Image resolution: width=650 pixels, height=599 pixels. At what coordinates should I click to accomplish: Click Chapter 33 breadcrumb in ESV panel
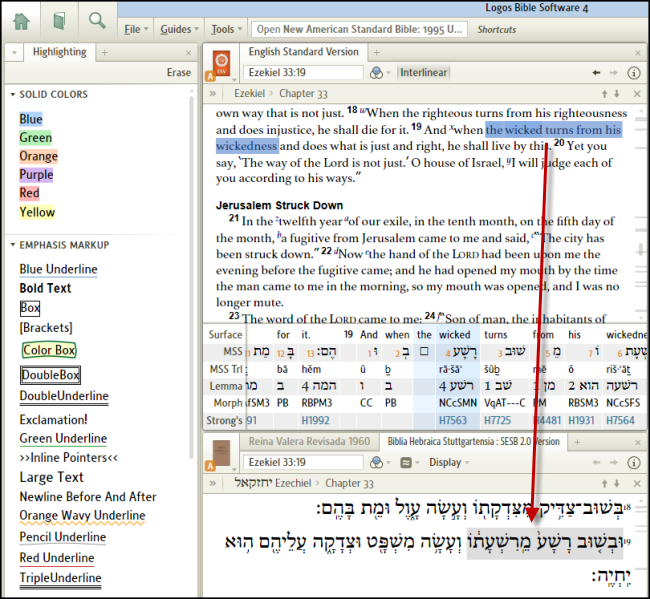[303, 94]
